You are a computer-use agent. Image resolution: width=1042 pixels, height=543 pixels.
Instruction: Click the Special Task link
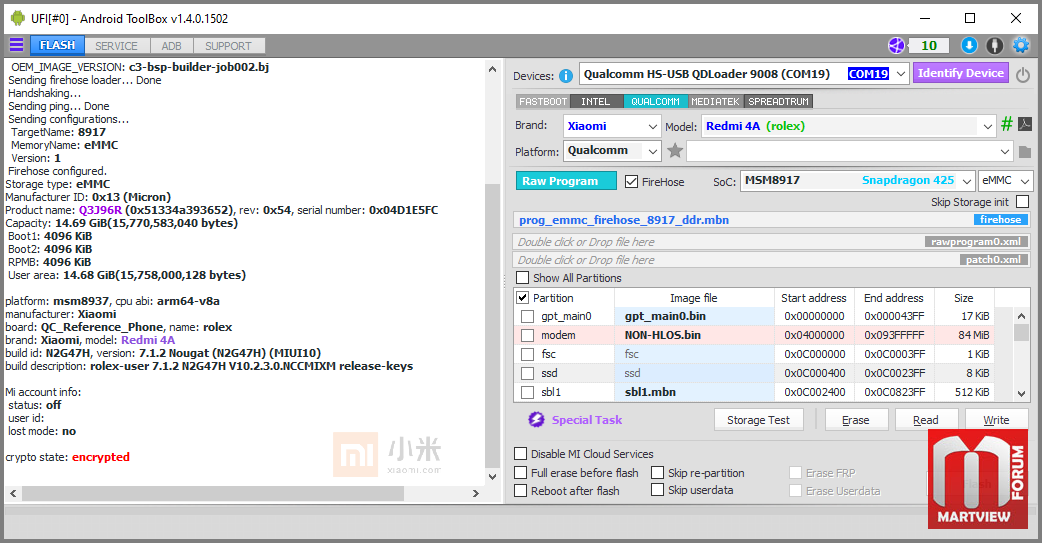(x=587, y=420)
